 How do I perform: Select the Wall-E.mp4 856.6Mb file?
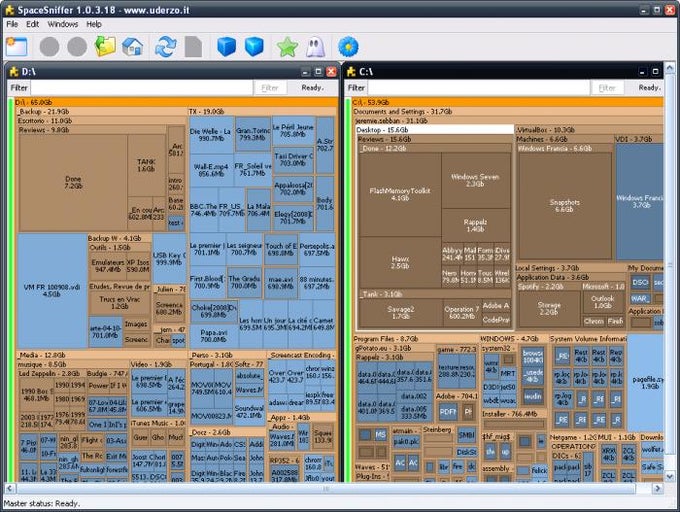pos(211,170)
